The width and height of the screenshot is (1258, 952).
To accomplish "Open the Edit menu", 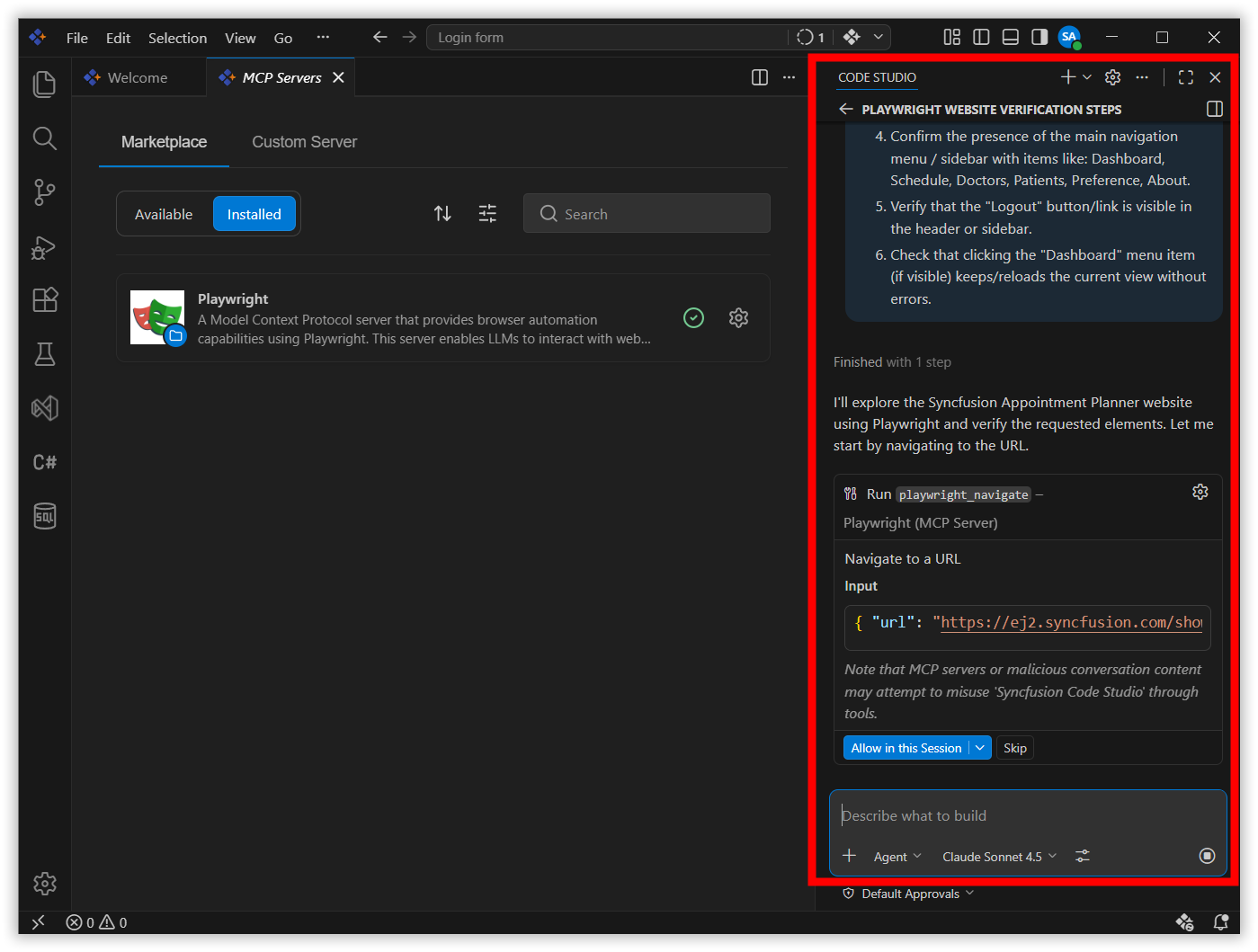I will (118, 38).
